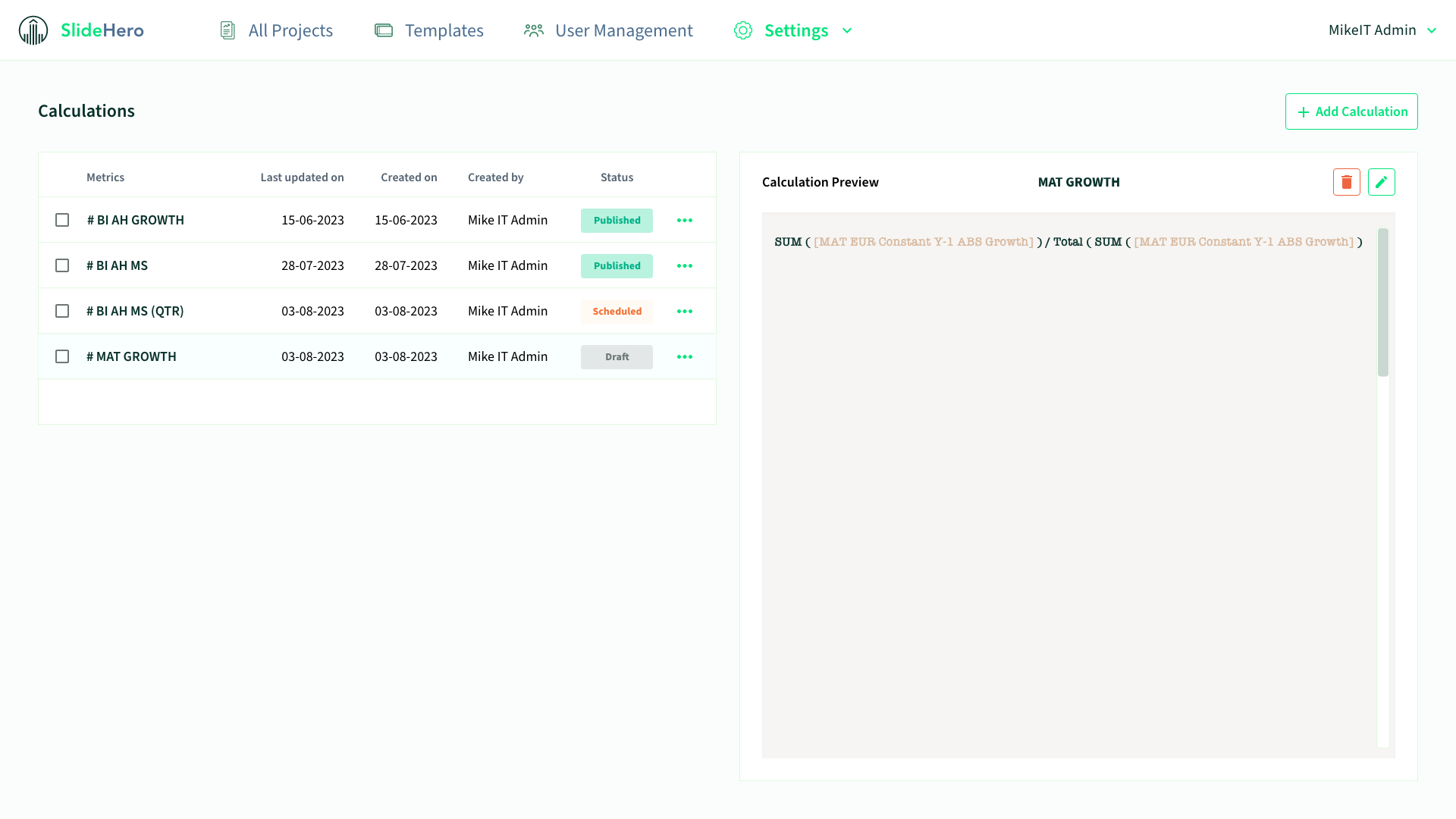Open three-dot menu for BI AH MS row
This screenshot has height=819, width=1456.
tap(684, 265)
